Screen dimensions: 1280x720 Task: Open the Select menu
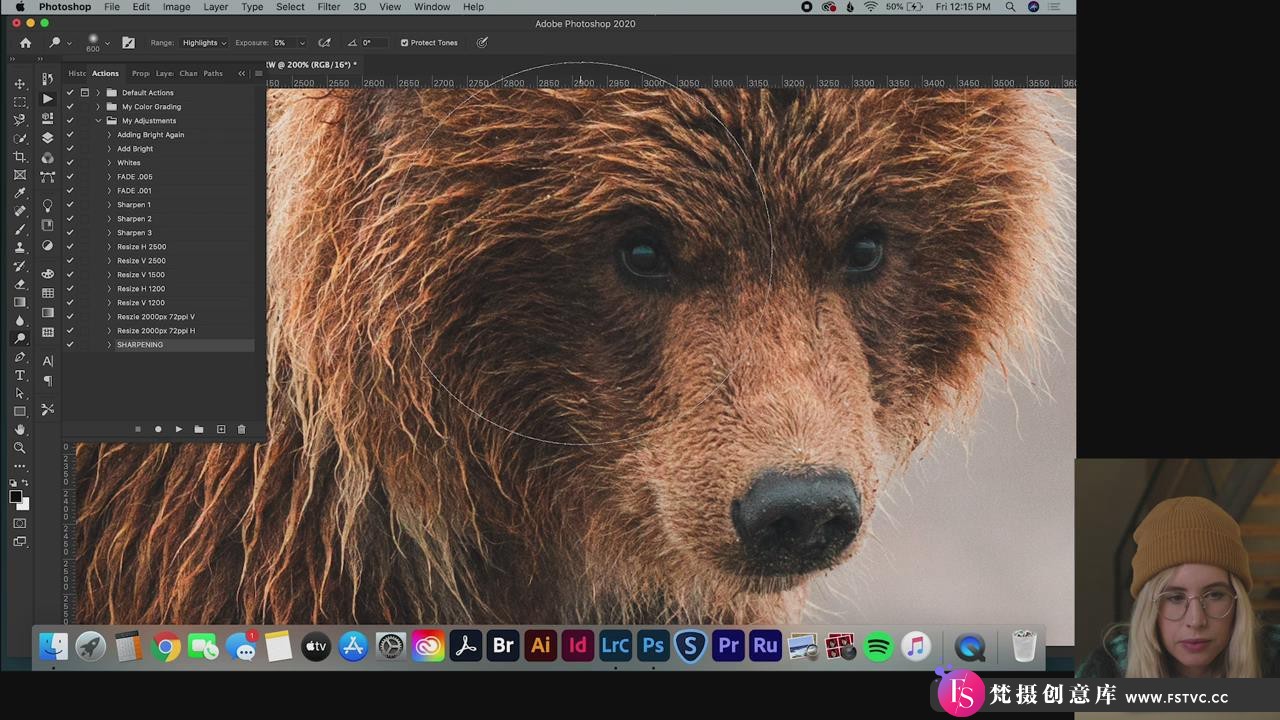pyautogui.click(x=290, y=7)
